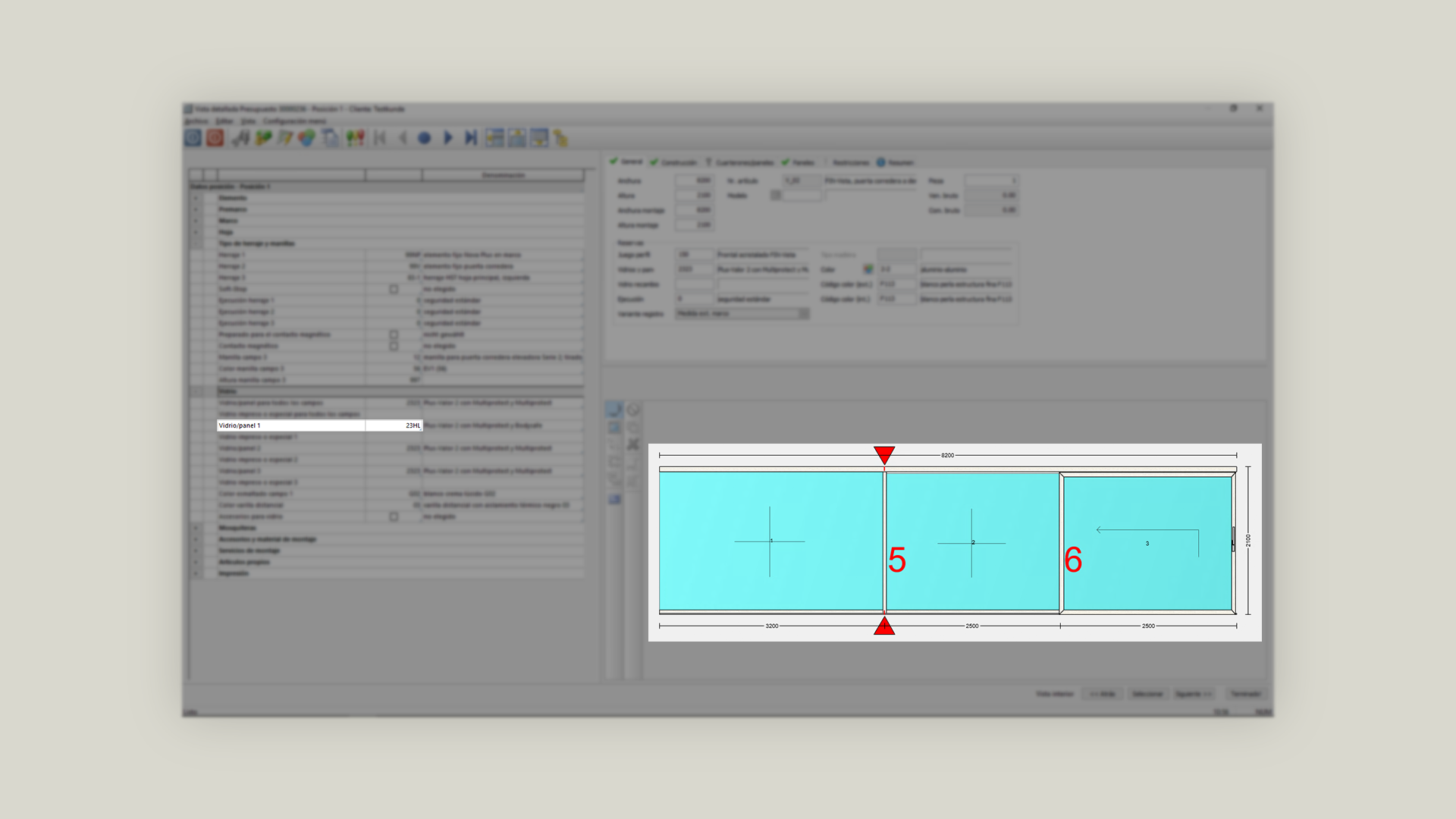This screenshot has width=1456, height=819.
Task: Click the 23HL value cell
Action: coord(394,425)
